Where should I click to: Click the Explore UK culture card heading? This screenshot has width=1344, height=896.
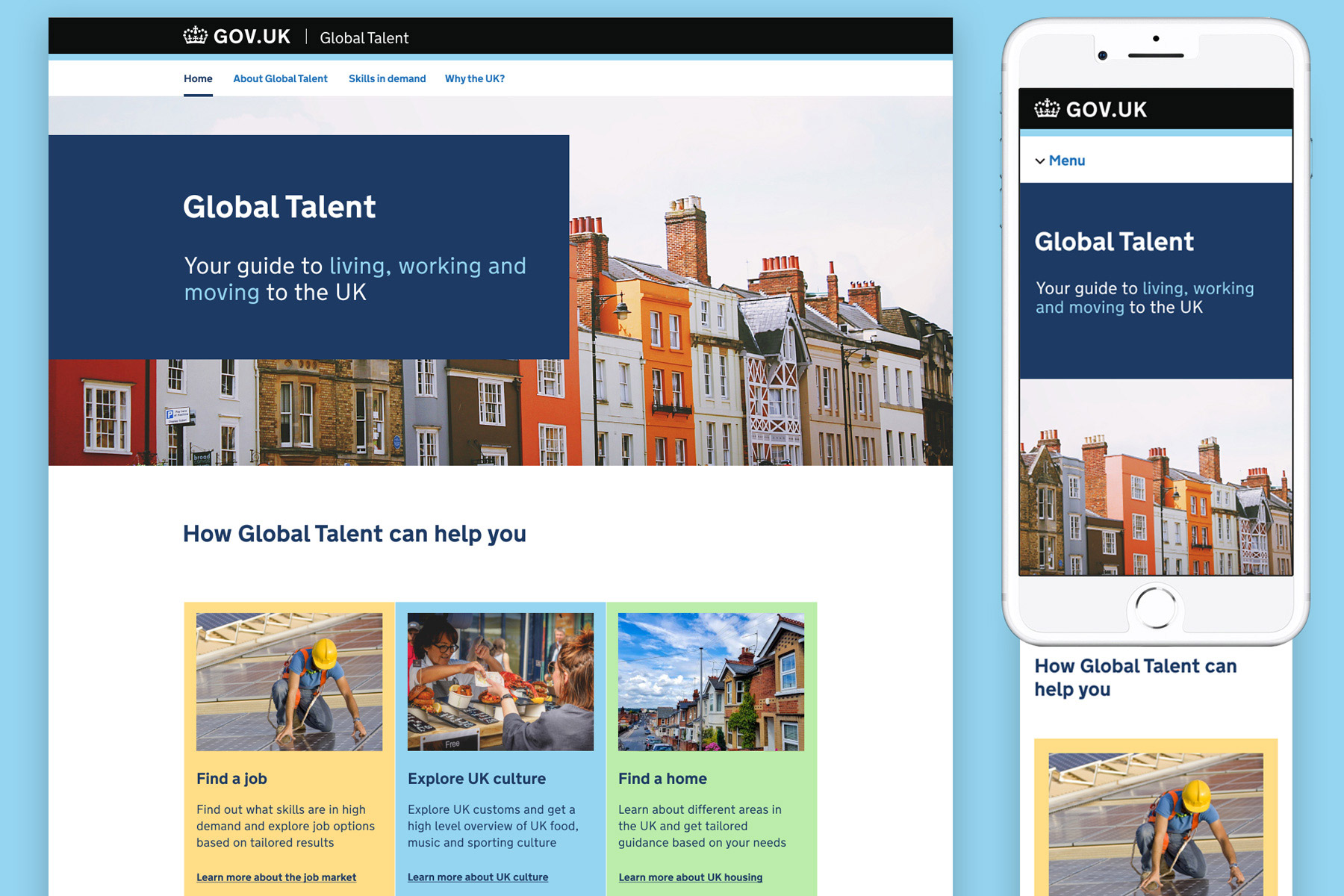pyautogui.click(x=476, y=779)
